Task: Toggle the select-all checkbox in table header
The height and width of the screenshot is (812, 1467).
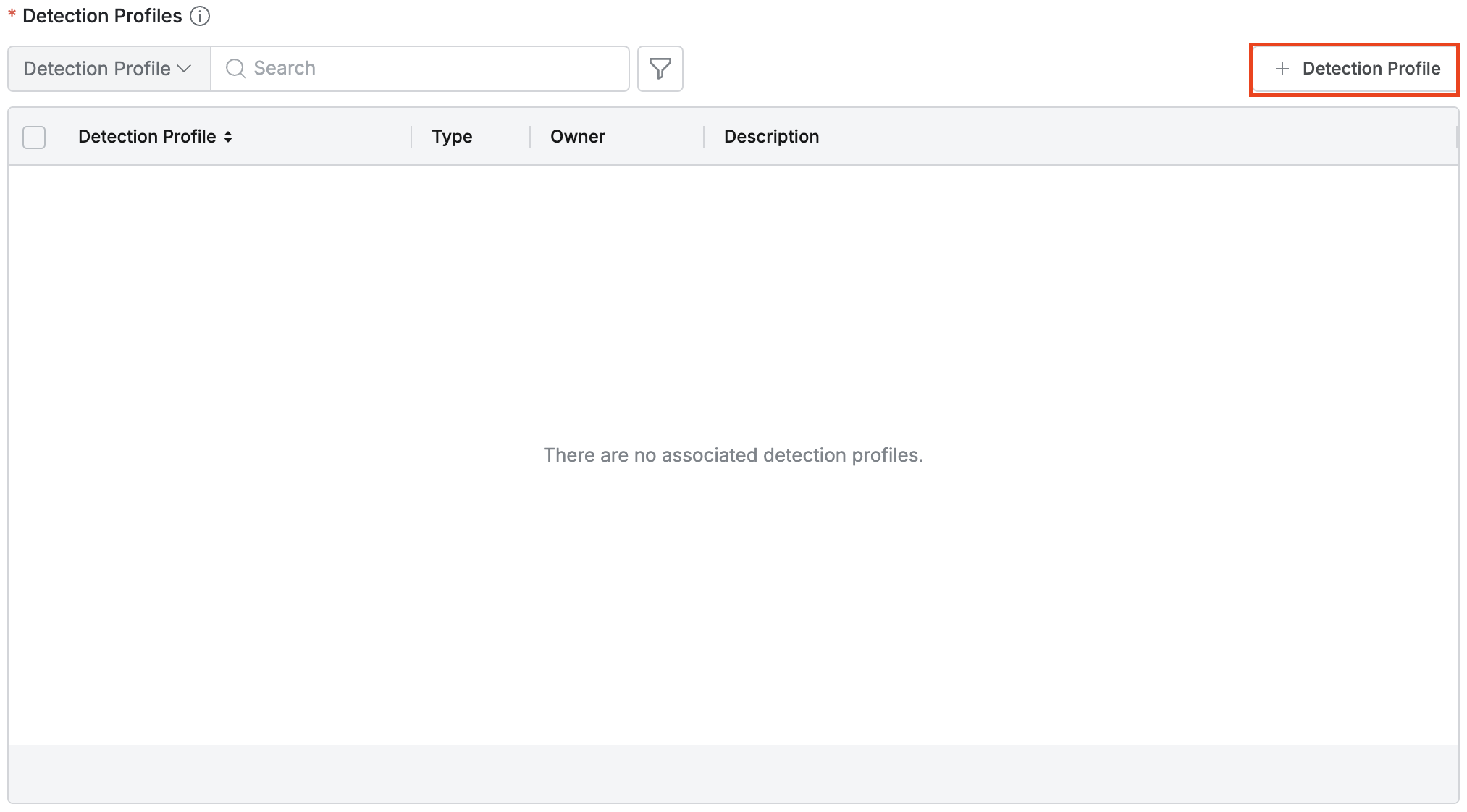Action: 34,137
